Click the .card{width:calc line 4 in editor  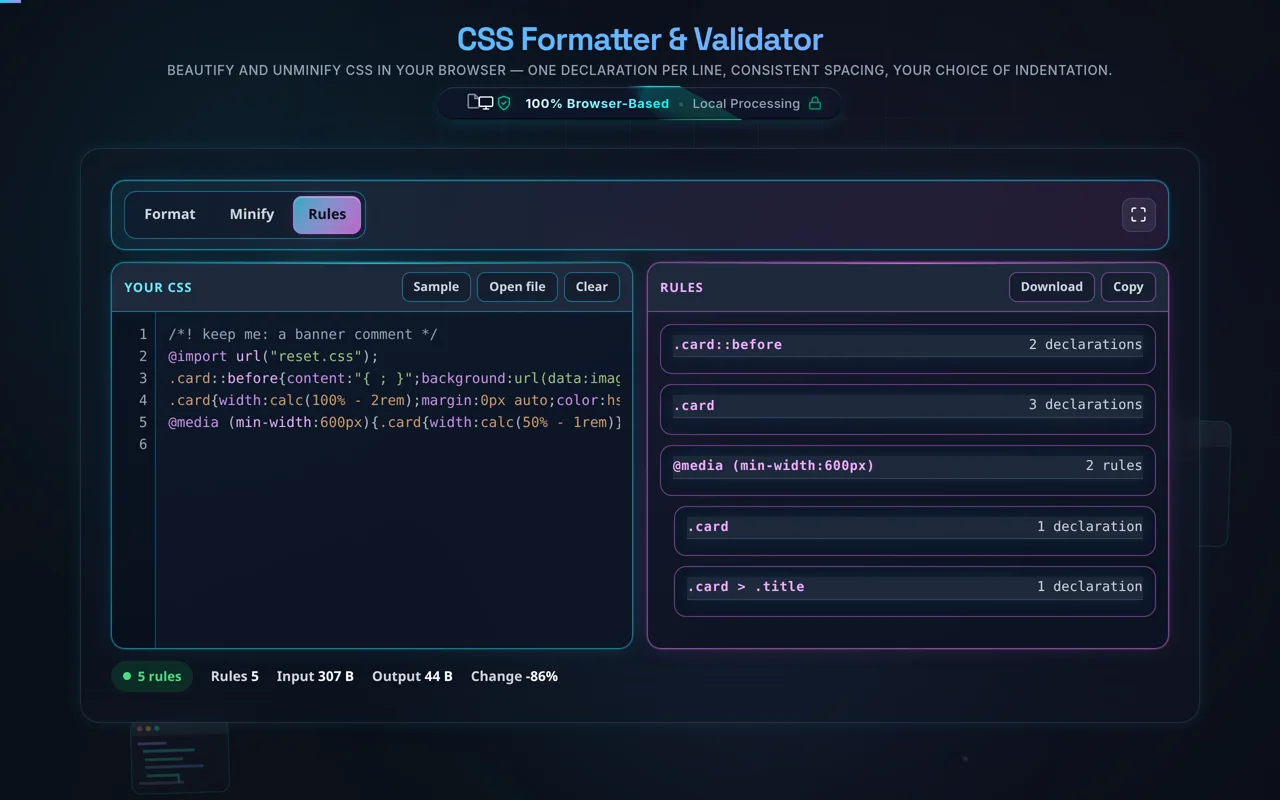tap(394, 400)
